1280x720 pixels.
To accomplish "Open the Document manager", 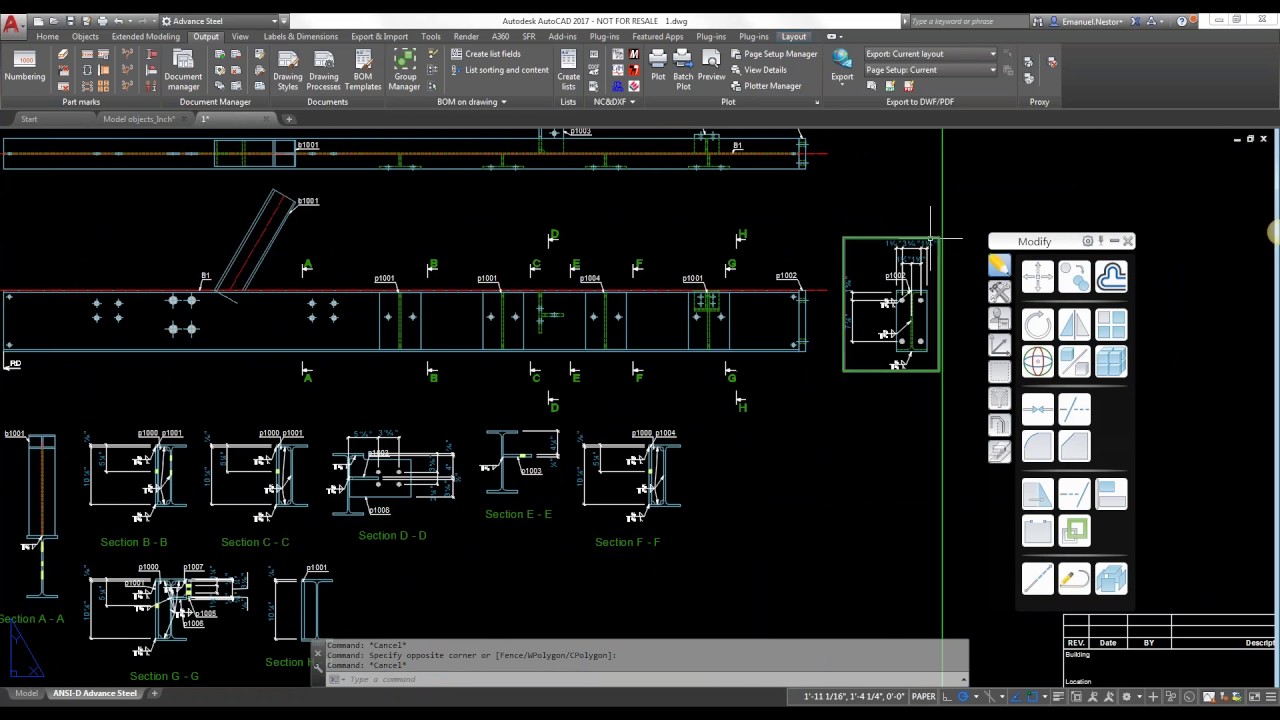I will (x=183, y=70).
